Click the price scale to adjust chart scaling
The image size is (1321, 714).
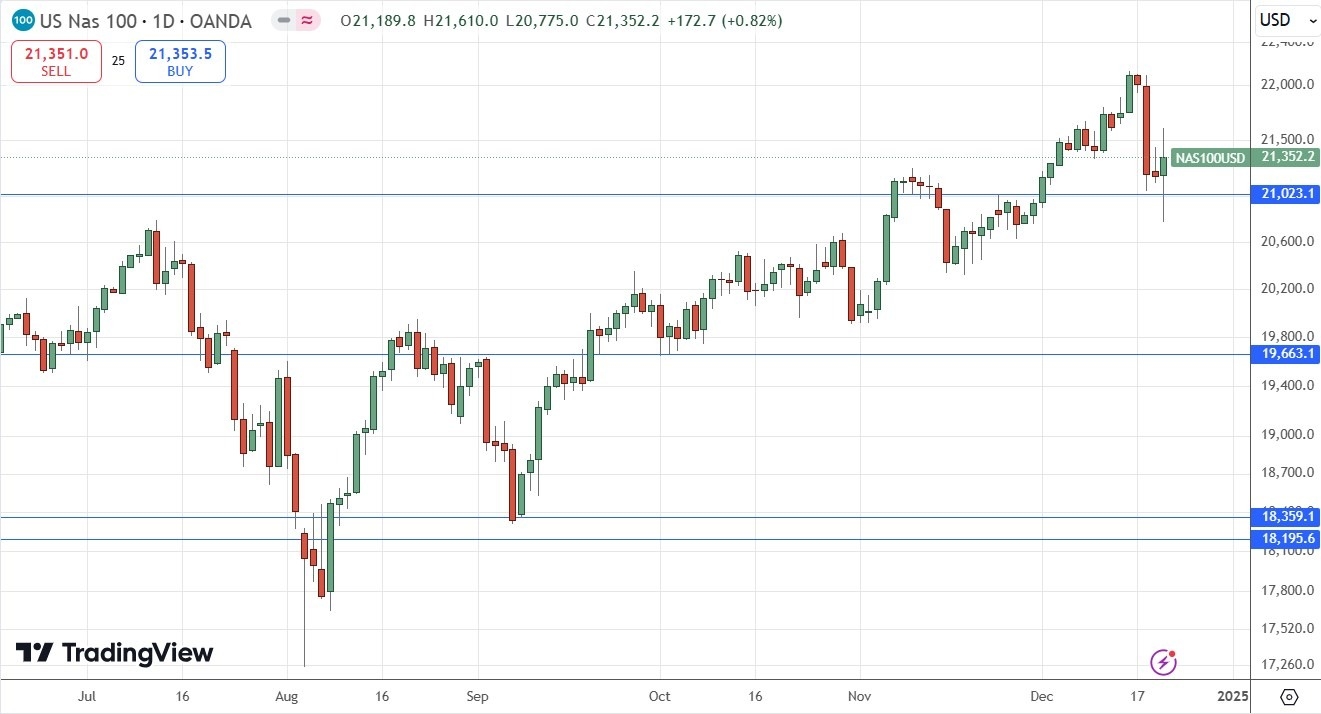pos(1287,400)
